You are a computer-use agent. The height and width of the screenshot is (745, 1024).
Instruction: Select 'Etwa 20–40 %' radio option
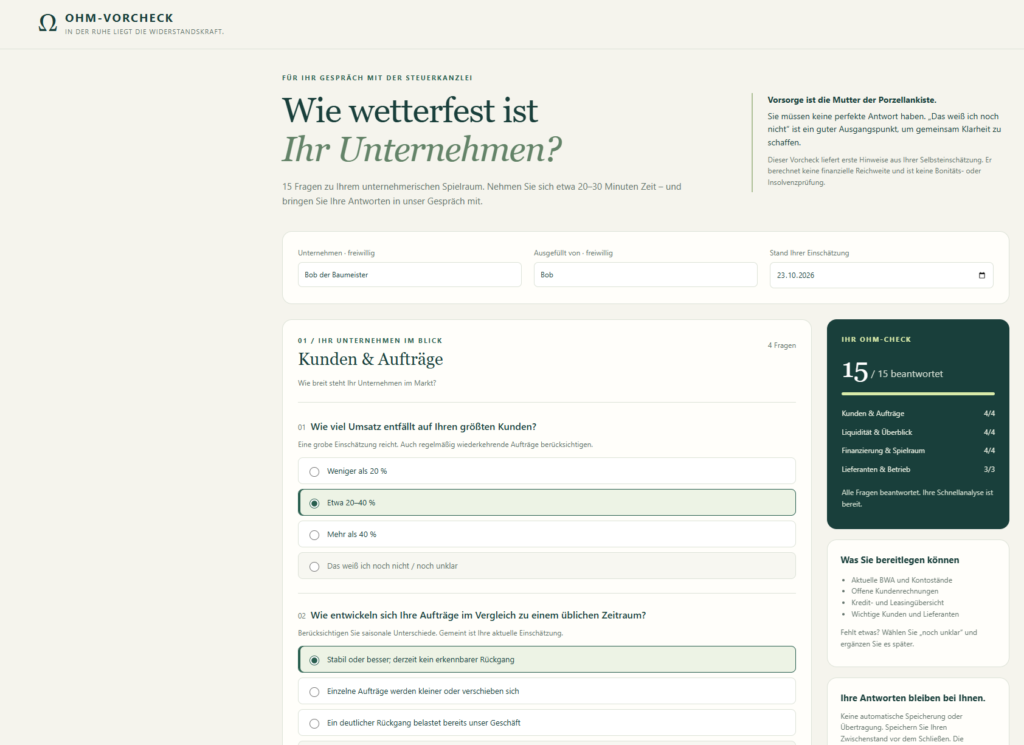[547, 503]
